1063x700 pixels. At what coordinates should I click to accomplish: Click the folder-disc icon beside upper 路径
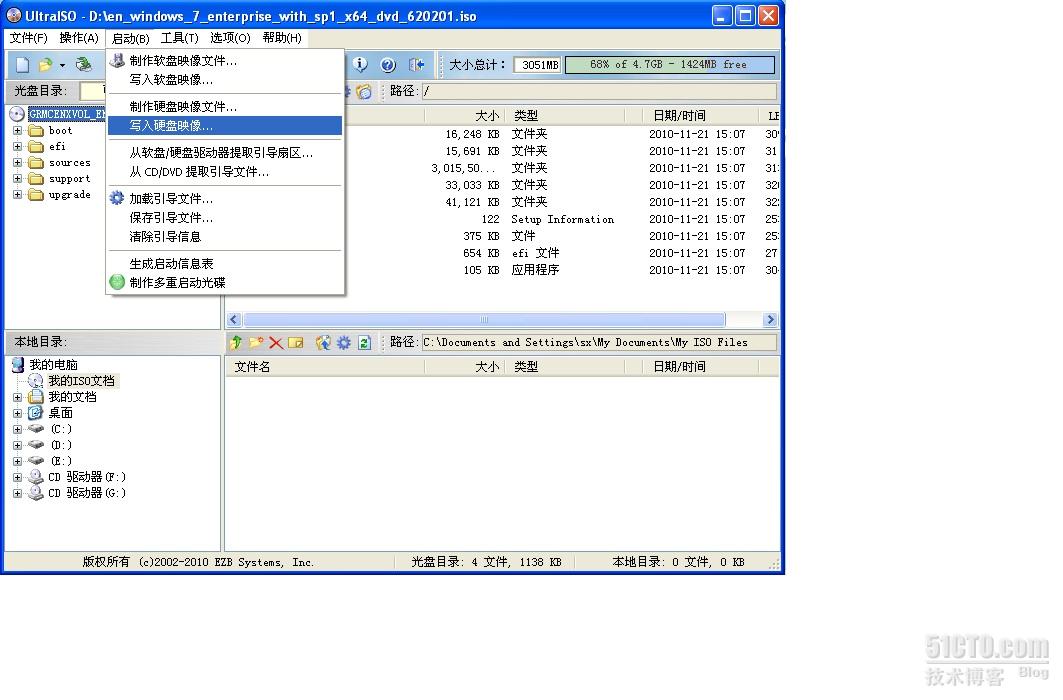pyautogui.click(x=364, y=91)
